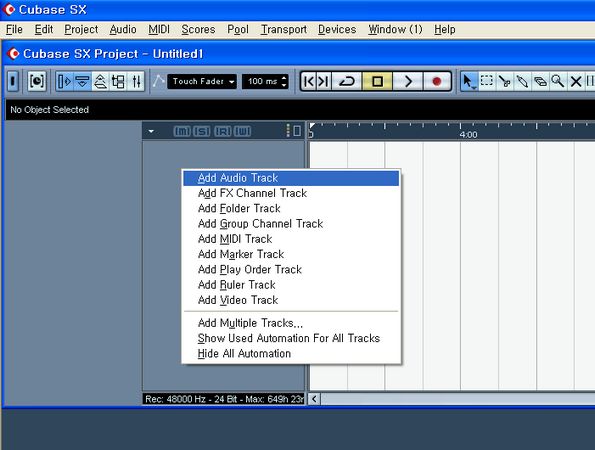Click the Record transport button
The width and height of the screenshot is (595, 450).
[x=437, y=81]
